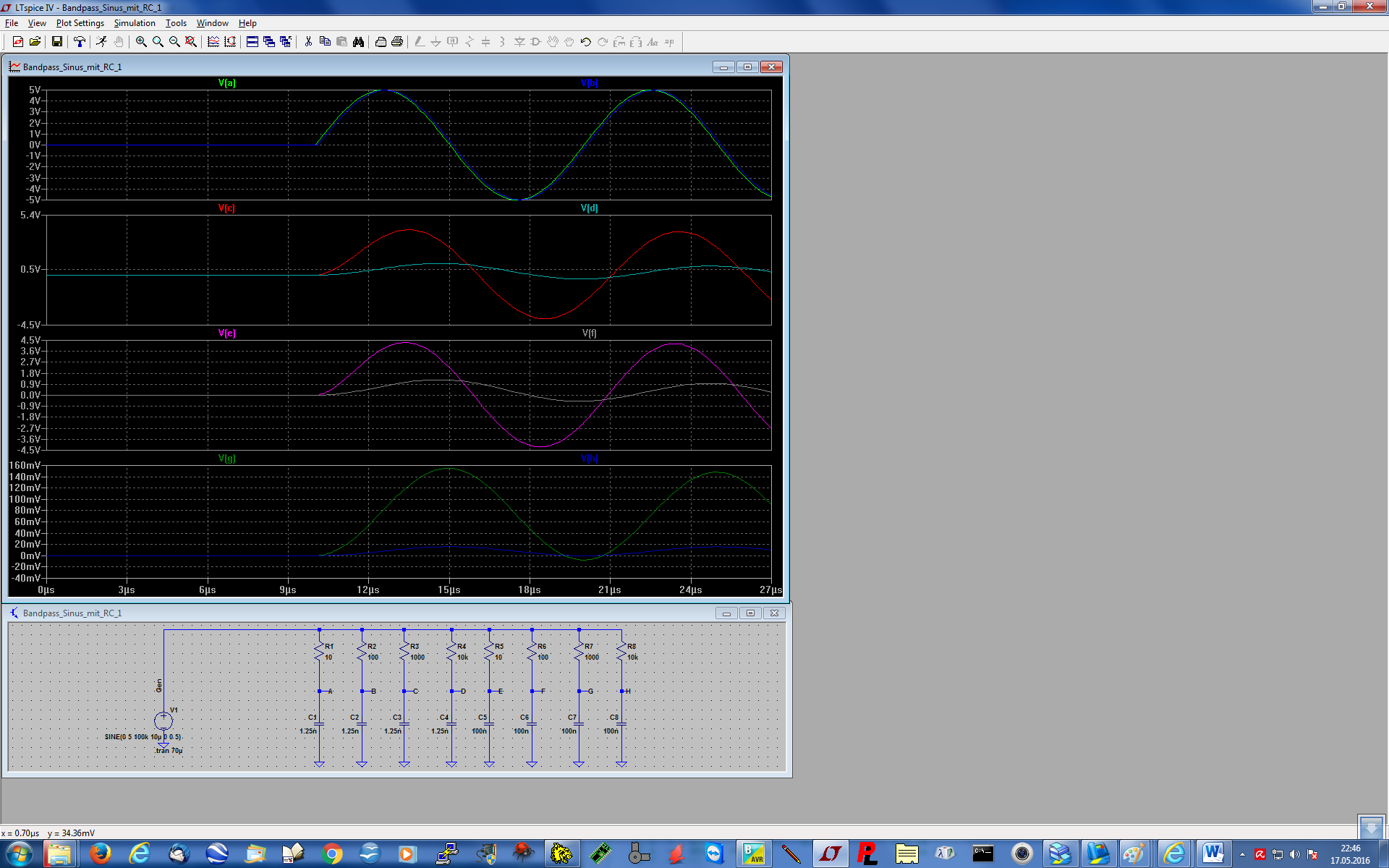Click the V(a) trace label
1389x868 pixels.
click(x=226, y=83)
